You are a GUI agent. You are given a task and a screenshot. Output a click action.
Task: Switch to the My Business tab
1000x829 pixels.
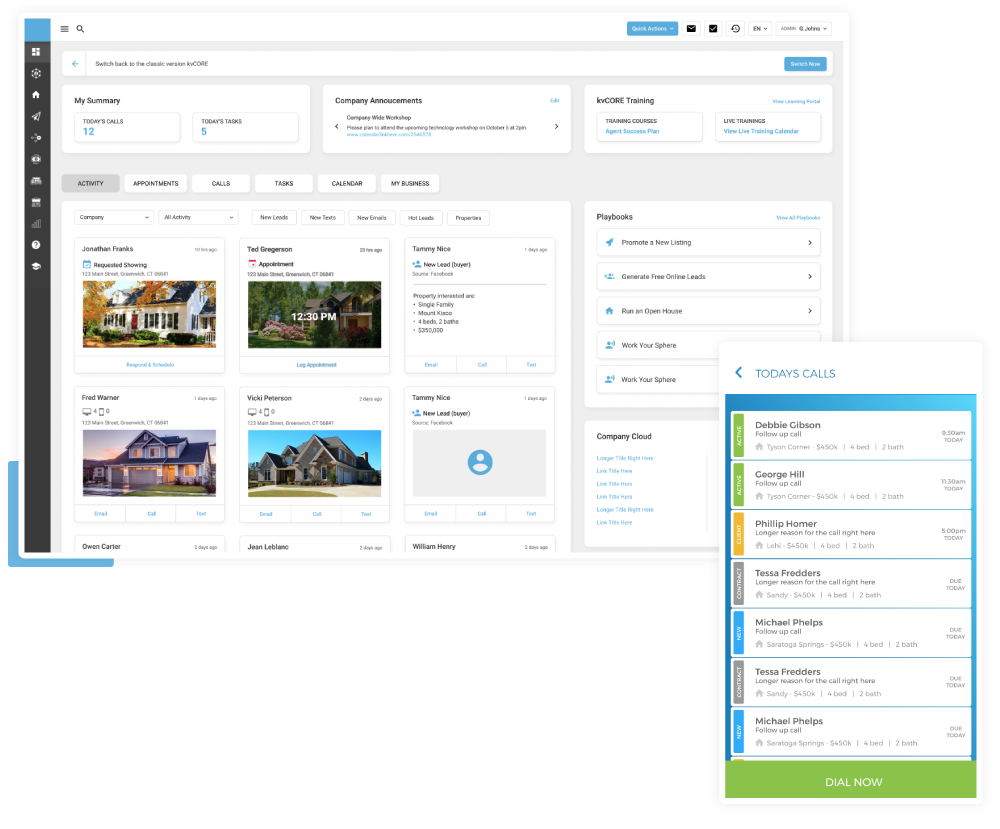coord(410,184)
